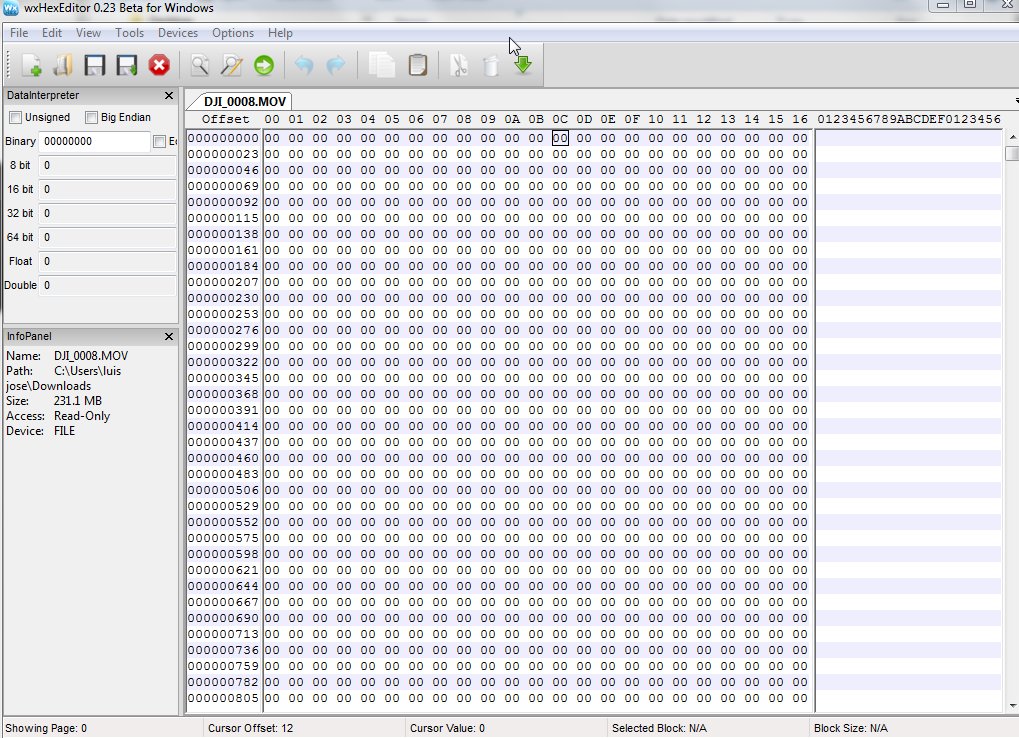Click the Cut scissors icon
The width and height of the screenshot is (1019, 738).
point(459,65)
